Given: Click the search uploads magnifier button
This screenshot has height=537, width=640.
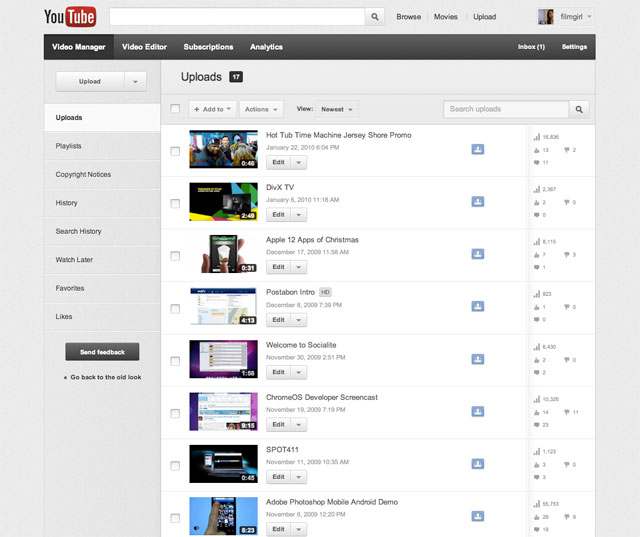Looking at the screenshot, I should click(x=579, y=109).
